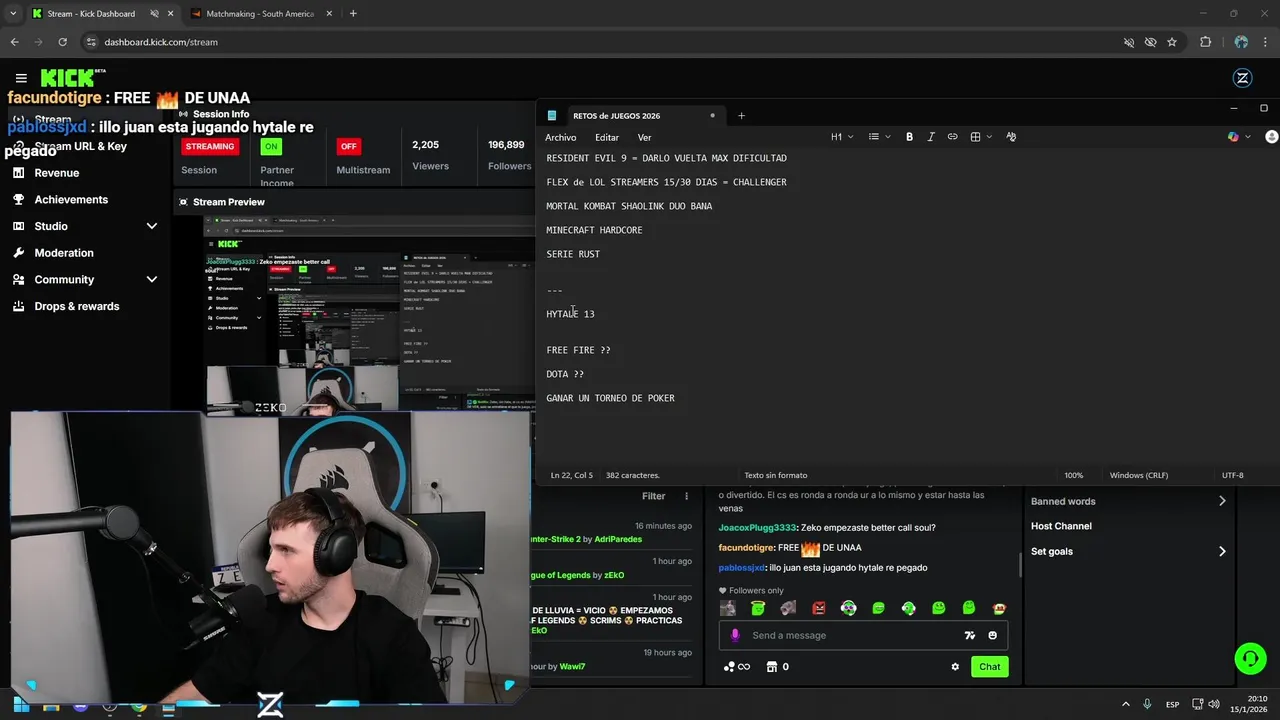Screen dimensions: 1280x720
Task: Open the table dropdown in Notepad
Action: tap(980, 137)
